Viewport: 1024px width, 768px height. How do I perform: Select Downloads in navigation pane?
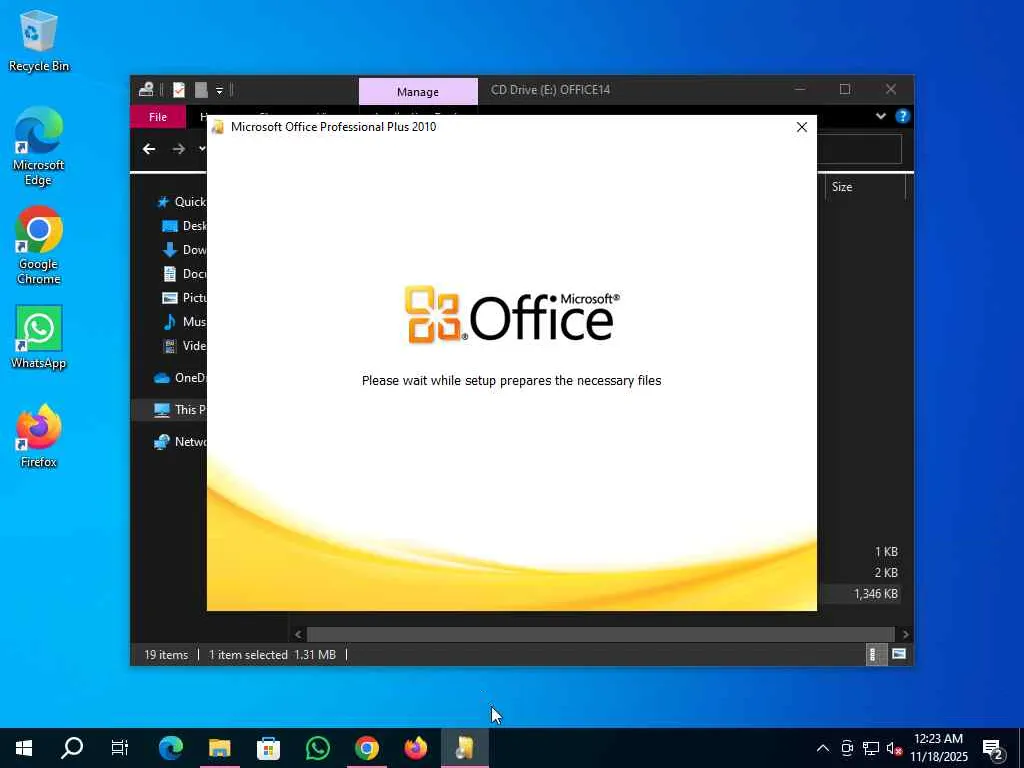point(184,250)
